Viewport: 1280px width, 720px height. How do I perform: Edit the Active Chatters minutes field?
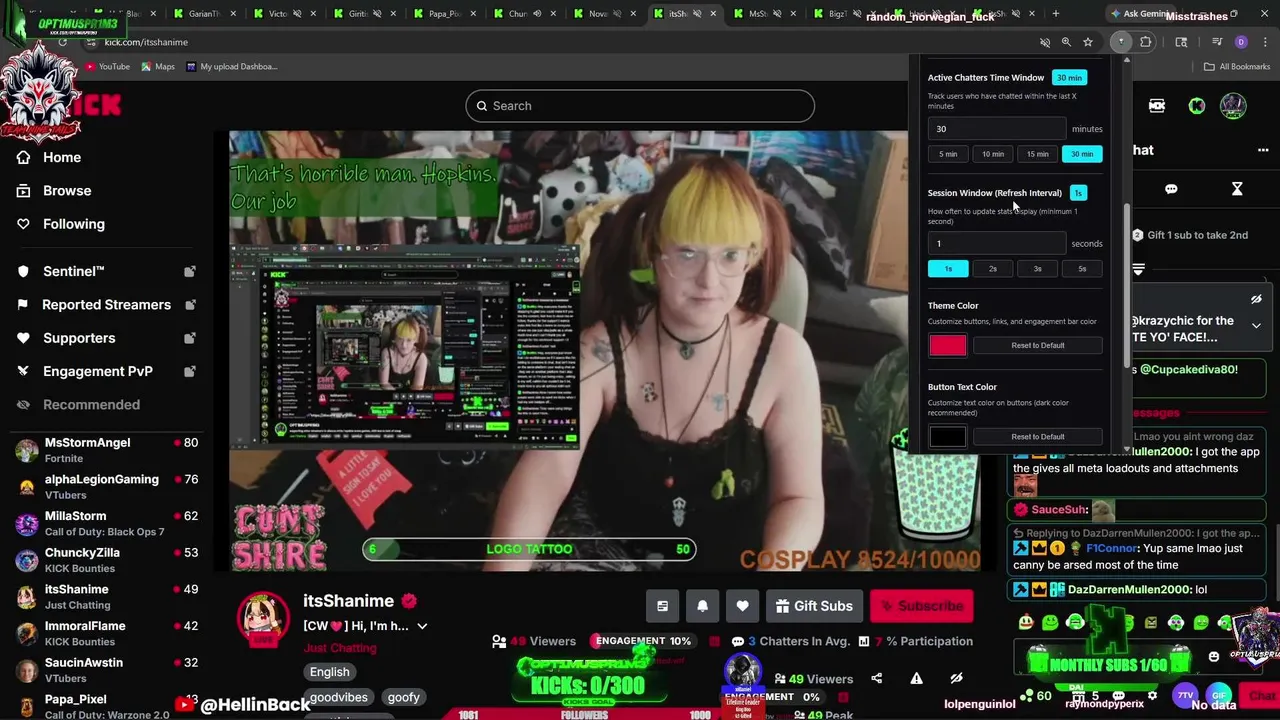click(997, 129)
